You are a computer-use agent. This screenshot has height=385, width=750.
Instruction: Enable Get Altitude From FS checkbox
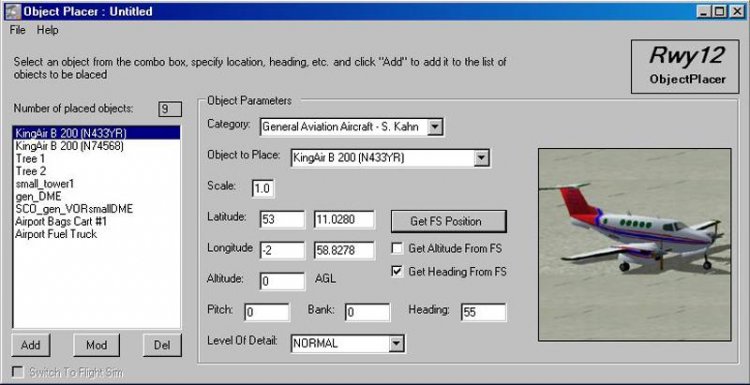coord(397,248)
